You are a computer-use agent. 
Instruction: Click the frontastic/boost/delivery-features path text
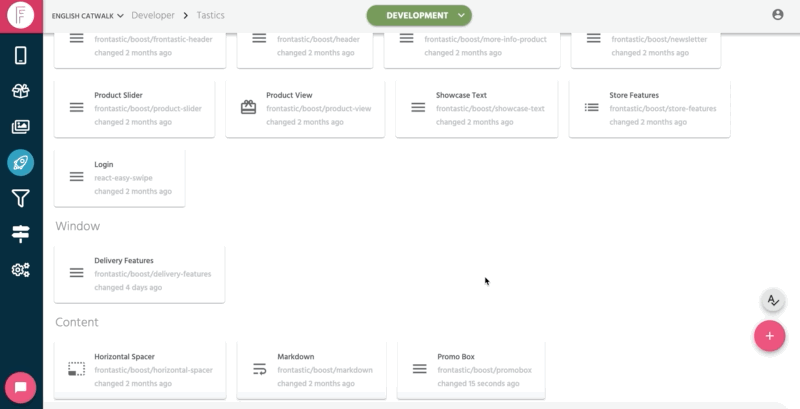tap(153, 274)
